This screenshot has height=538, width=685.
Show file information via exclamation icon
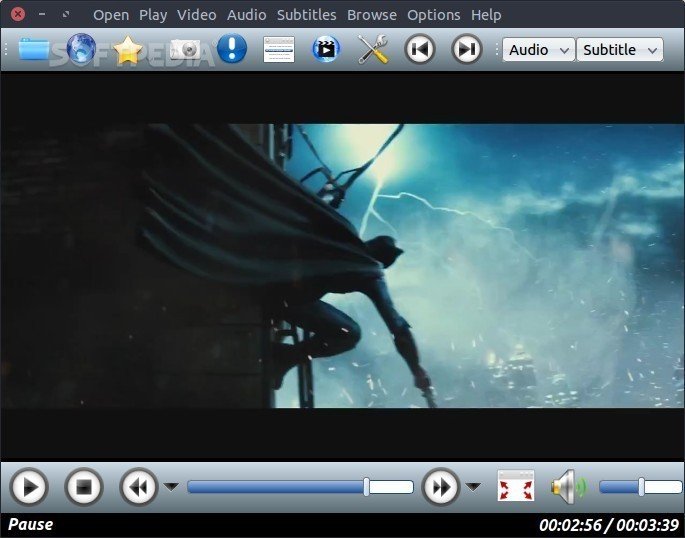point(231,49)
